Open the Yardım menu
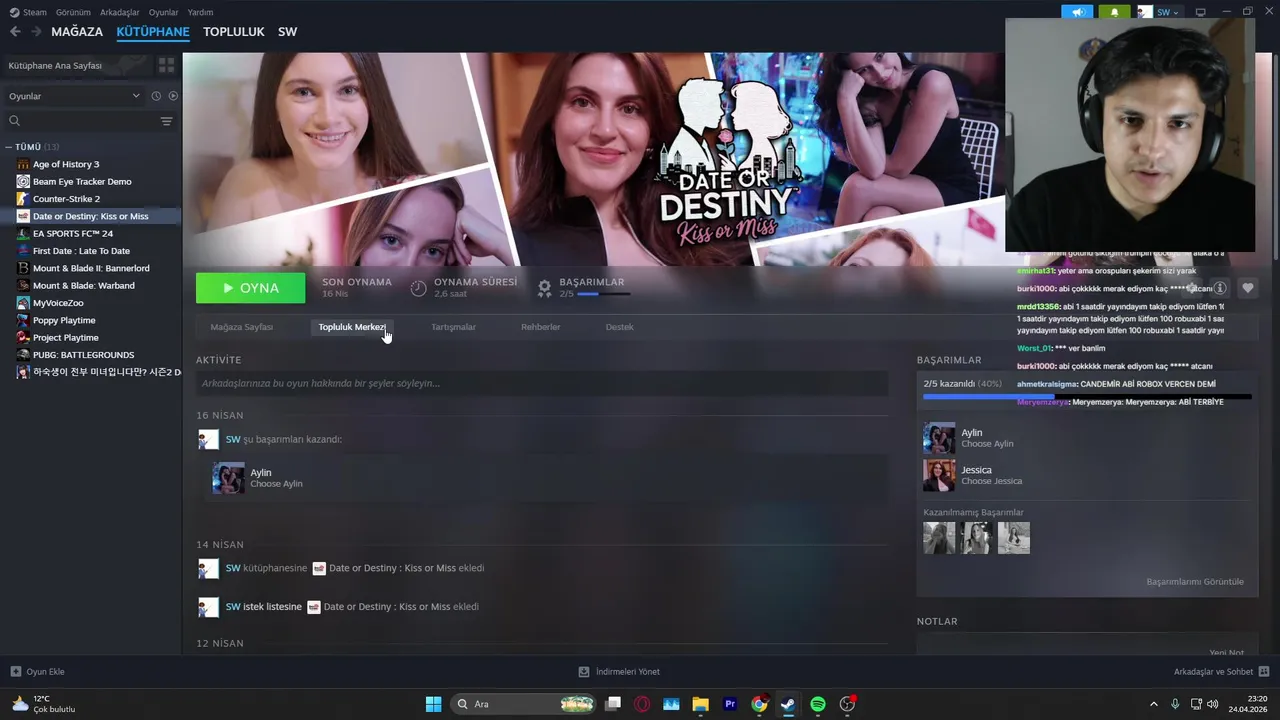1280x720 pixels. point(200,12)
